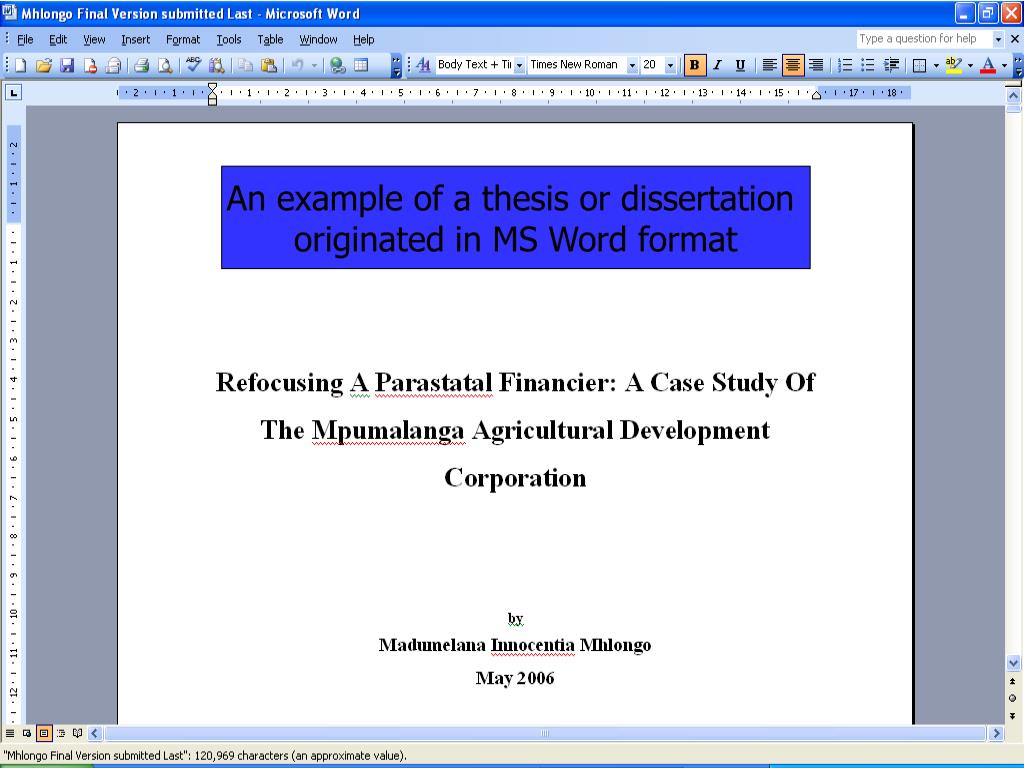Switch to Normal view icon in bottom bar
Viewport: 1024px width, 768px height.
tap(10, 733)
